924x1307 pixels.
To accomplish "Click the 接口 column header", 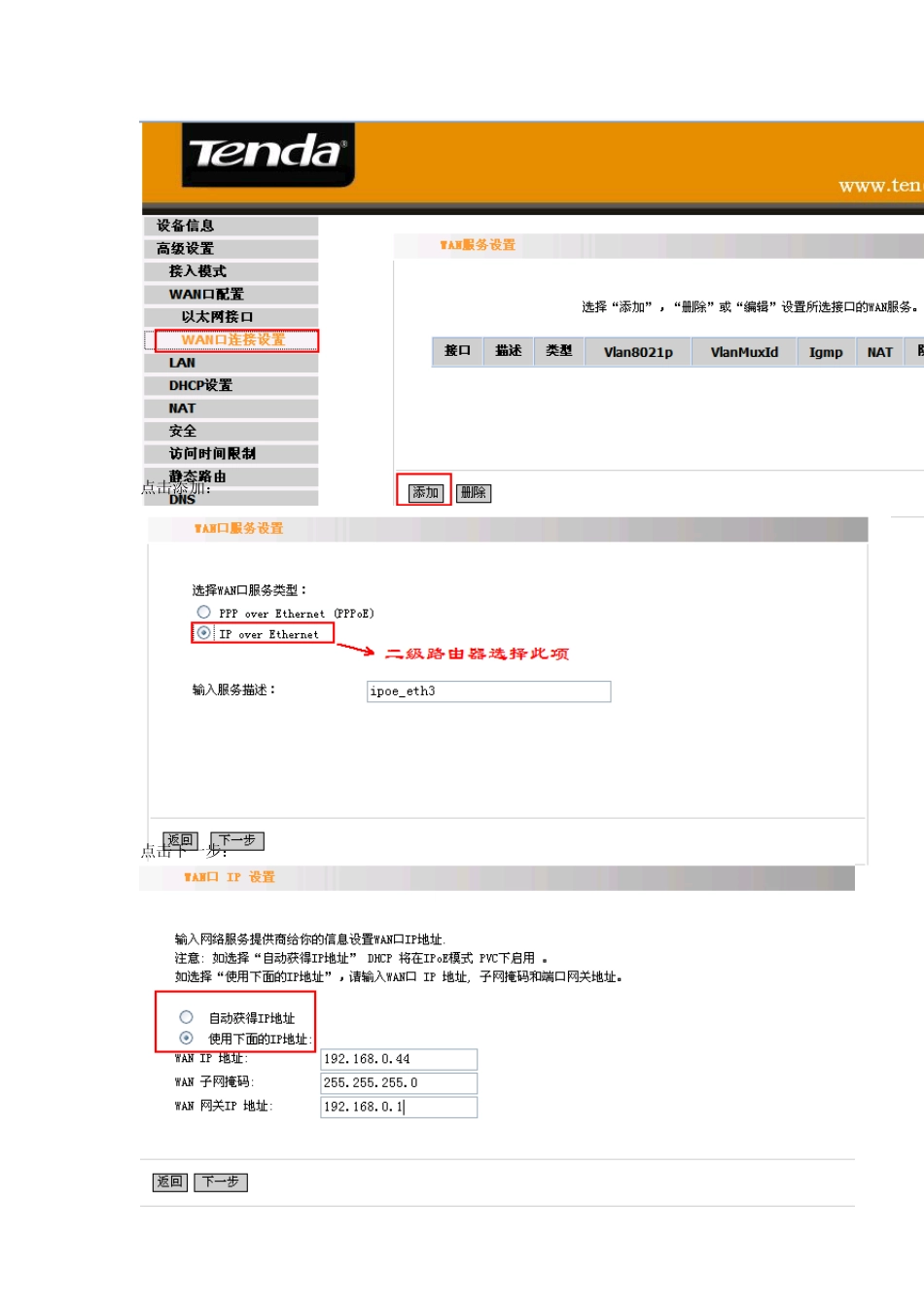I will click(457, 351).
